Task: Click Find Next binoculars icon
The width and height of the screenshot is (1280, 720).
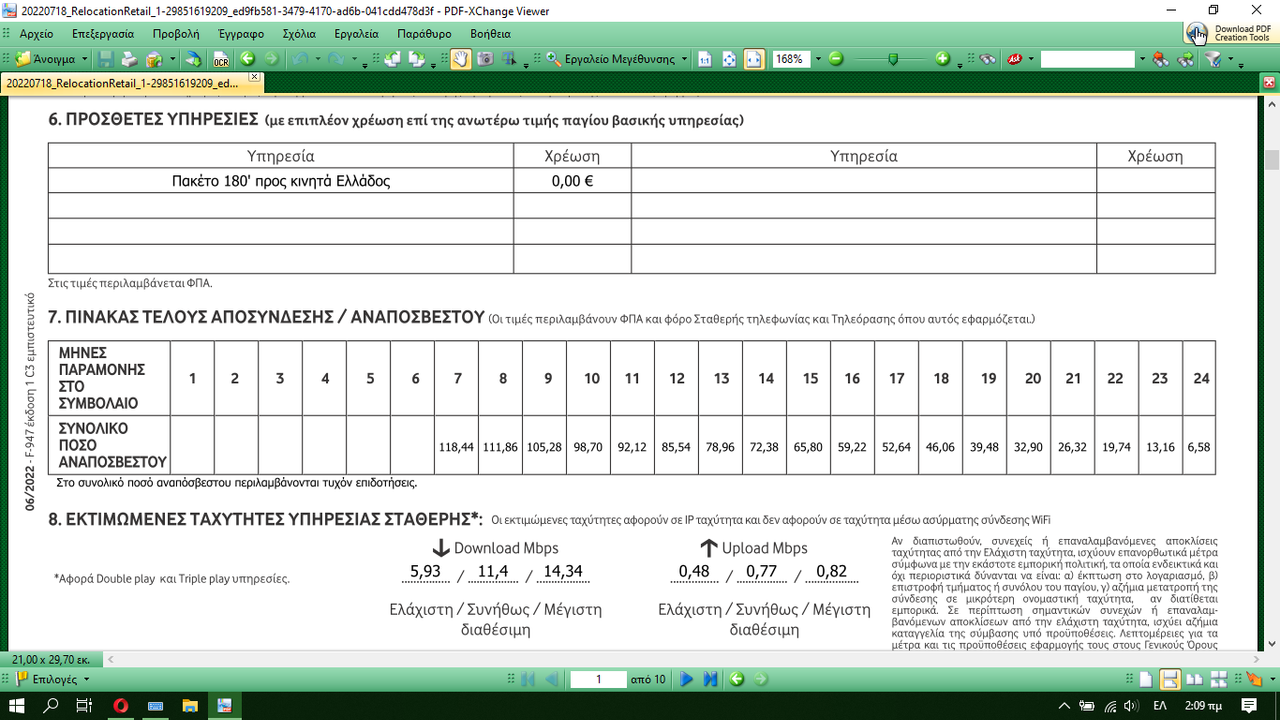Action: (x=1185, y=59)
